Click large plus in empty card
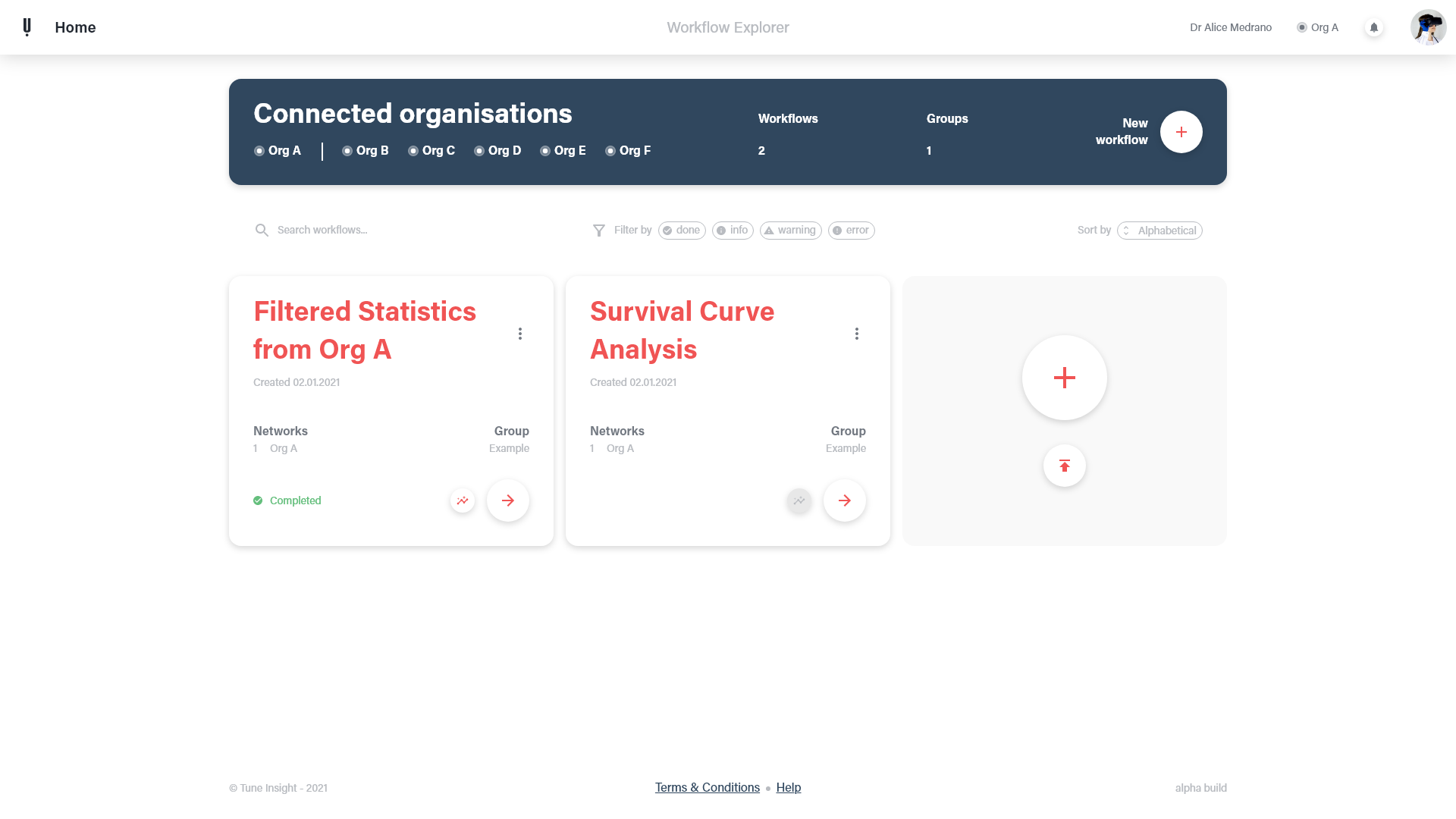Screen dimensions: 1456x819 (1065, 378)
